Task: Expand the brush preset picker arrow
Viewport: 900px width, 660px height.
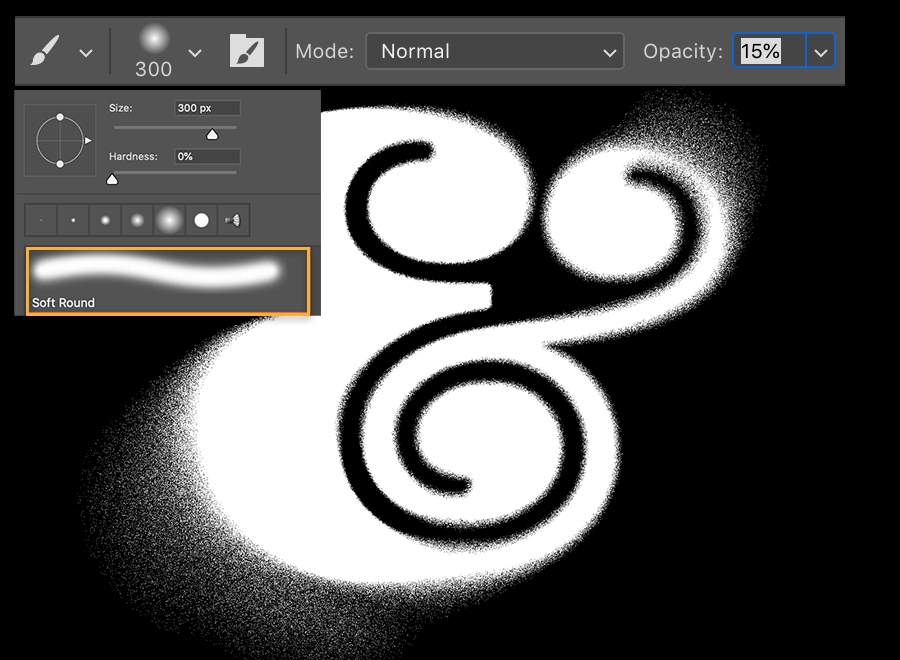Action: coord(195,53)
